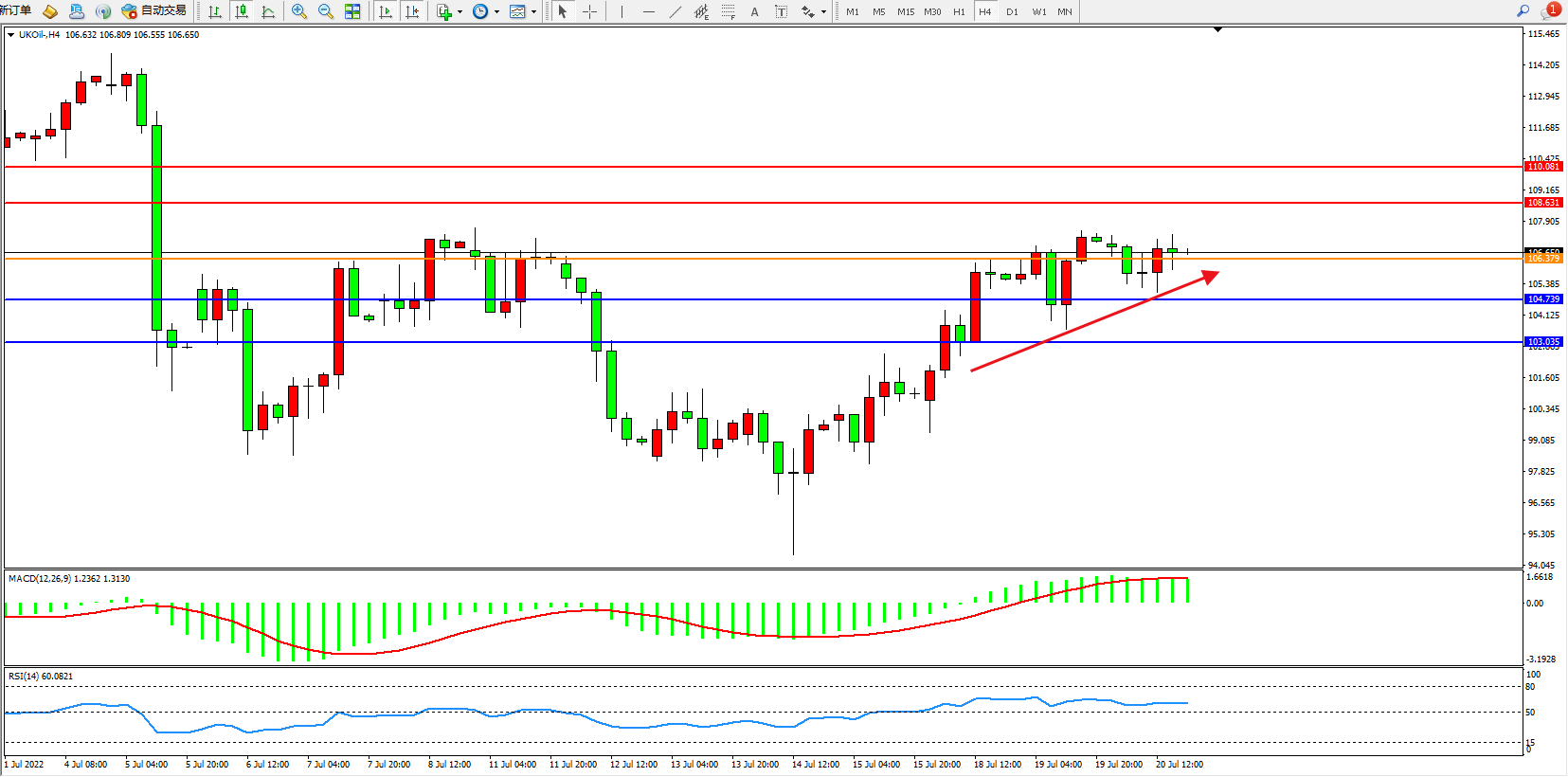Select the Crosshair tool
The width and height of the screenshot is (1568, 777).
(x=589, y=11)
